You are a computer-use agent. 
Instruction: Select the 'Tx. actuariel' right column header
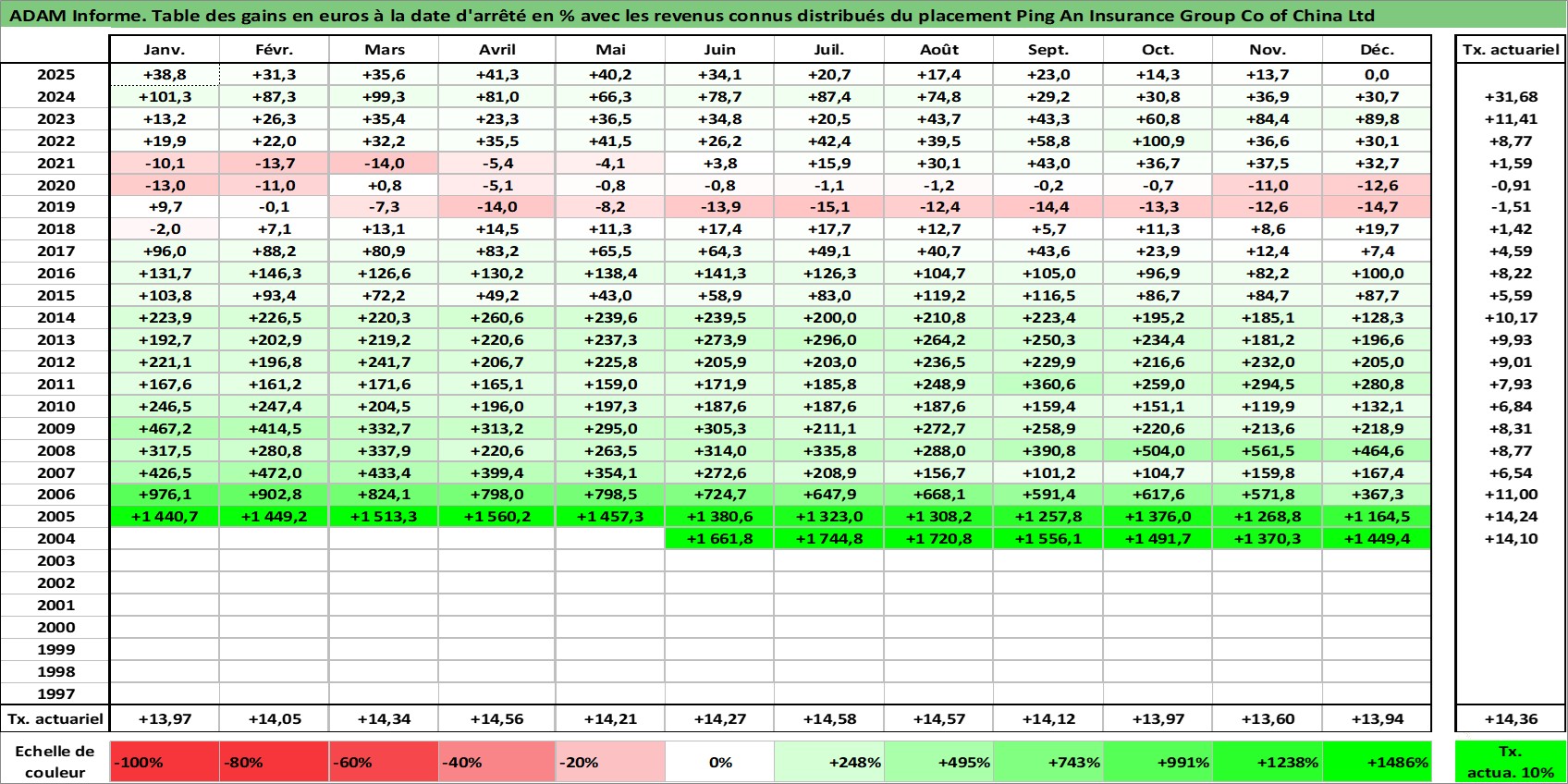tap(1511, 50)
